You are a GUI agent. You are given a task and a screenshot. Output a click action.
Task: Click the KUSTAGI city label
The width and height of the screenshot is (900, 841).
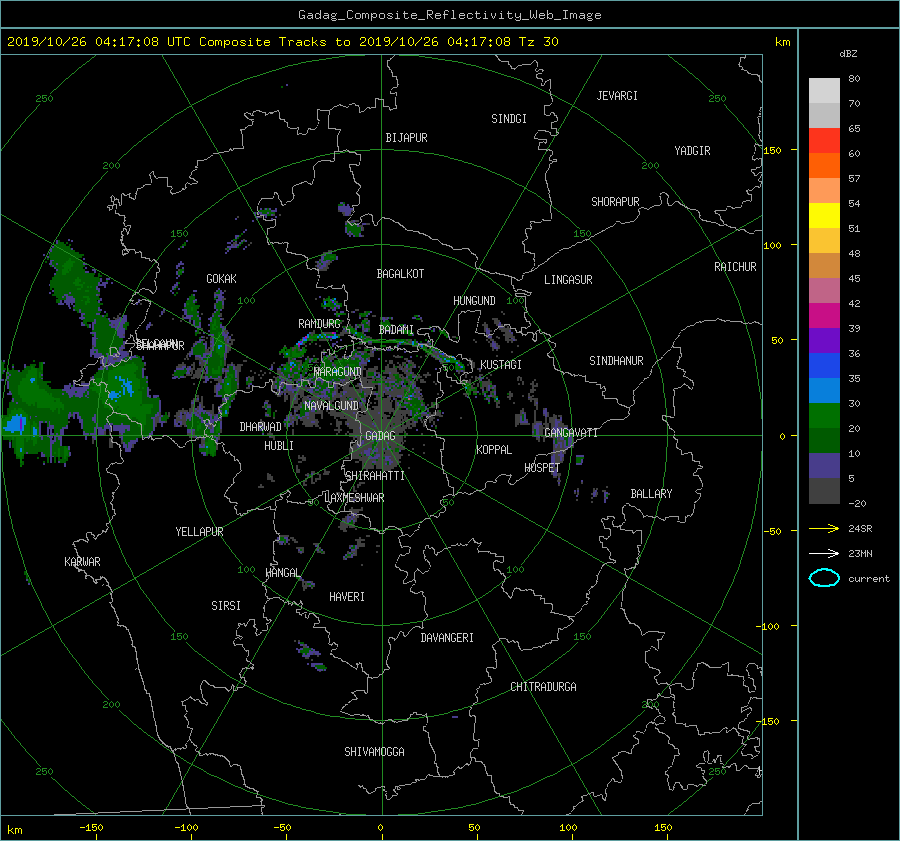[x=501, y=365]
